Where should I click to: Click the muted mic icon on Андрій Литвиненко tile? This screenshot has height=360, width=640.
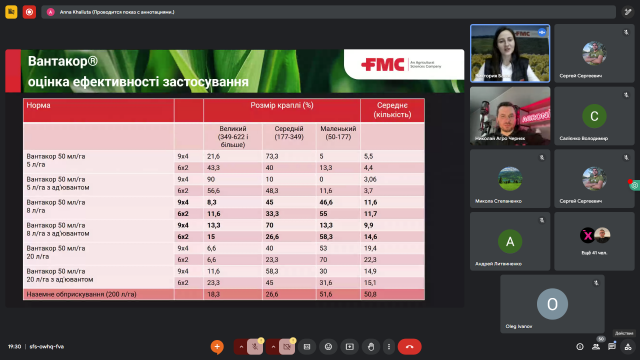point(542,220)
